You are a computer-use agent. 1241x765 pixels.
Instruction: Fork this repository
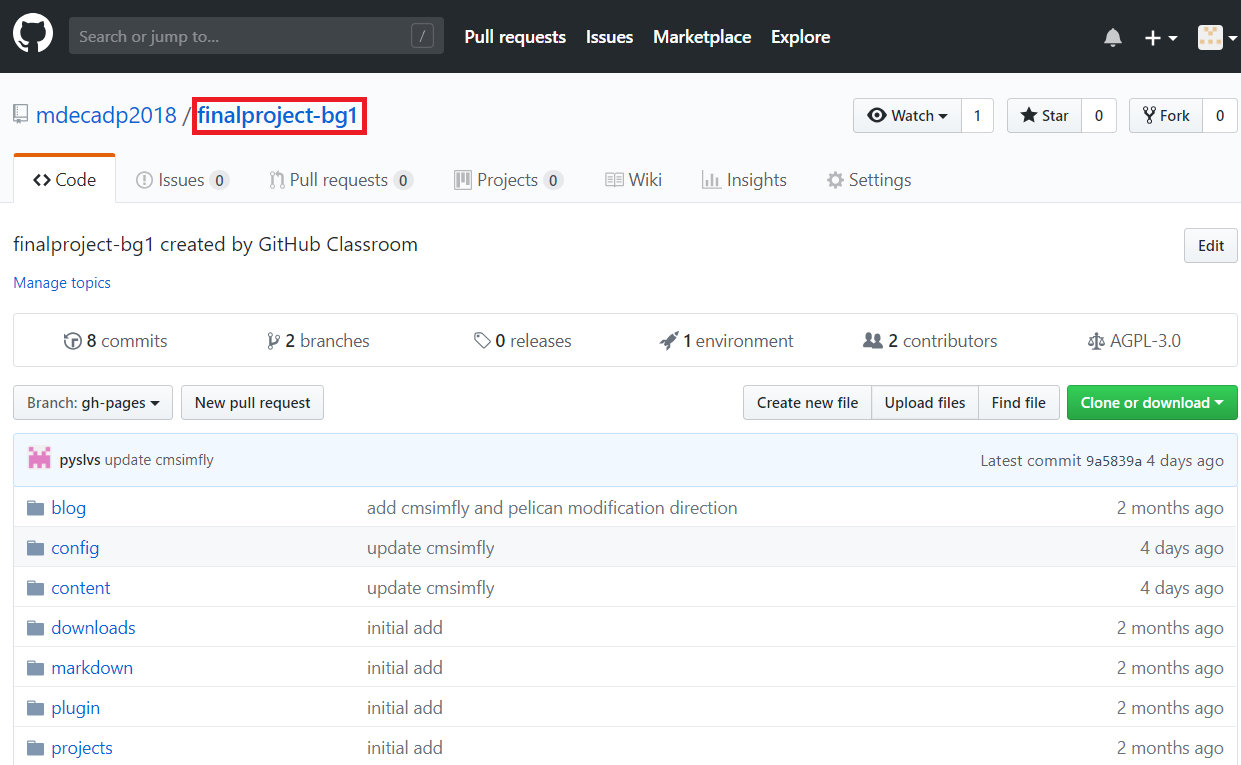(1166, 116)
